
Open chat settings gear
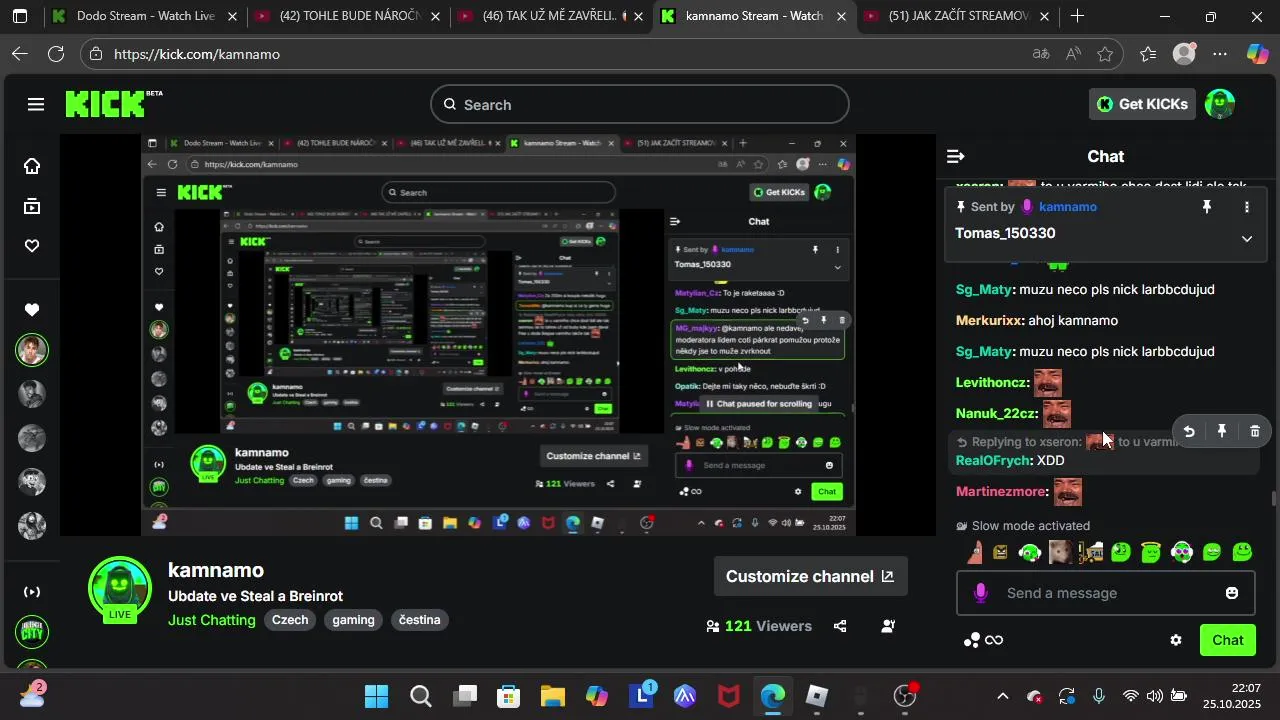click(x=1176, y=641)
